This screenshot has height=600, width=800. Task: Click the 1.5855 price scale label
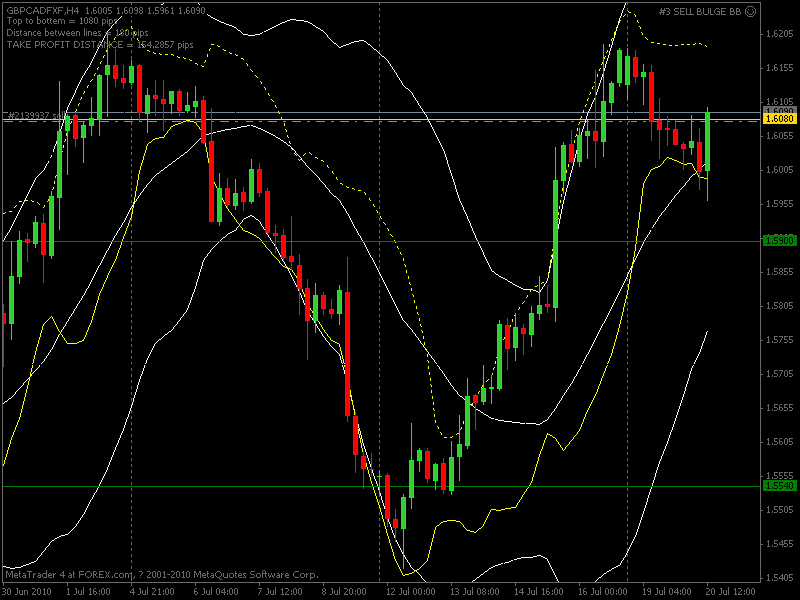(780, 272)
